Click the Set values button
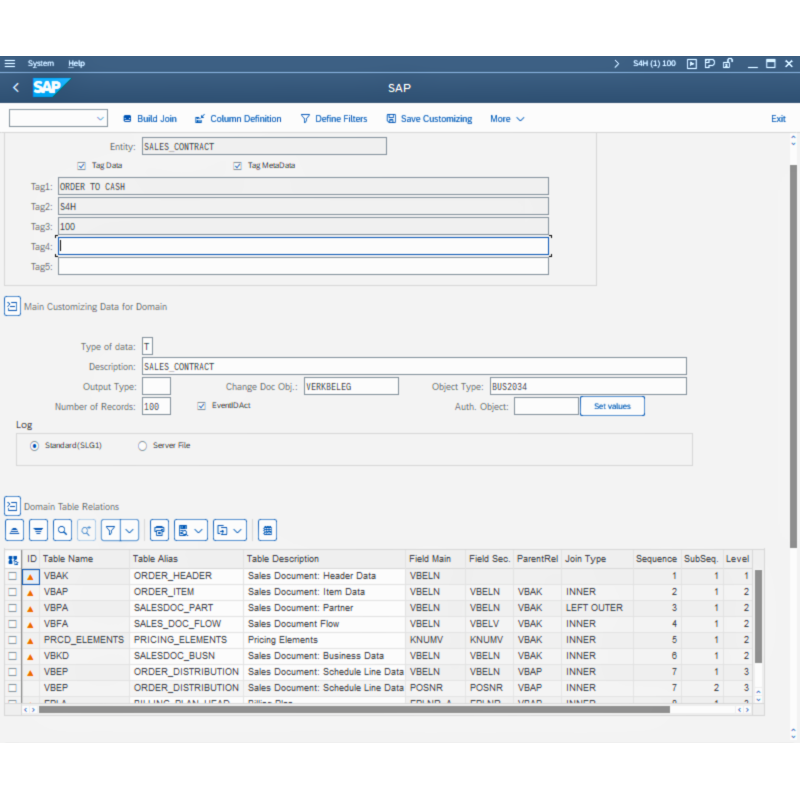The image size is (800, 800). 612,407
